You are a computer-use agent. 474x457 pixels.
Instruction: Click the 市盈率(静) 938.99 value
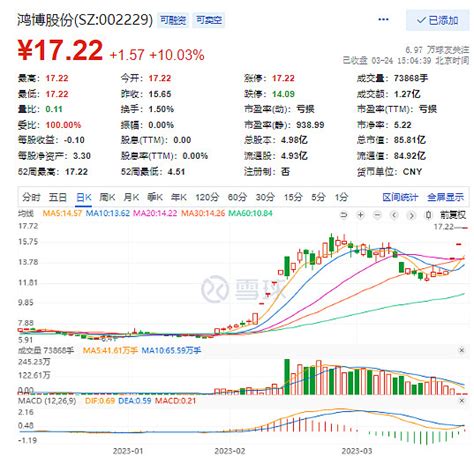[x=310, y=125]
